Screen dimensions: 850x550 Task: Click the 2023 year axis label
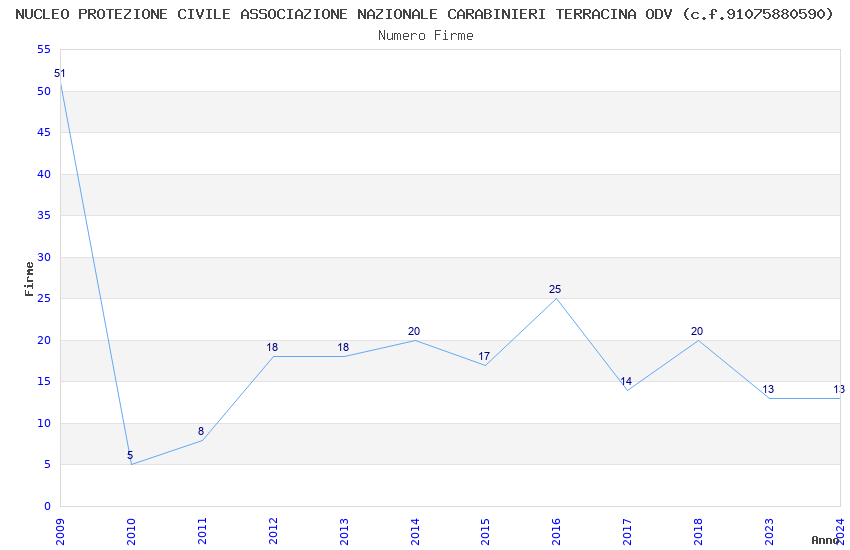[x=769, y=532]
